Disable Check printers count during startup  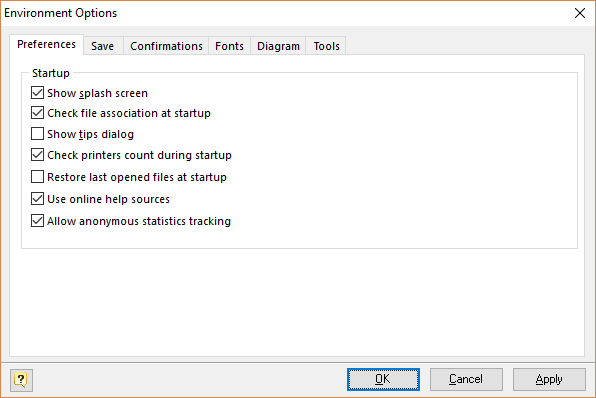pyautogui.click(x=37, y=155)
